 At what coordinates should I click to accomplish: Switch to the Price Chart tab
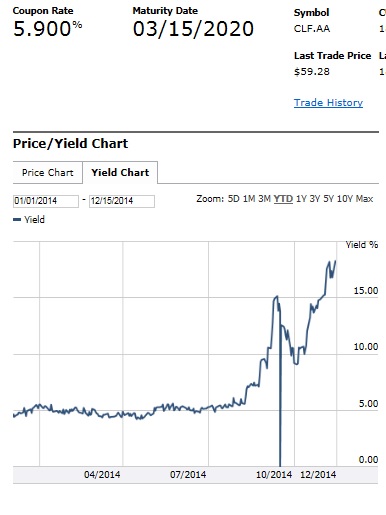click(x=48, y=173)
